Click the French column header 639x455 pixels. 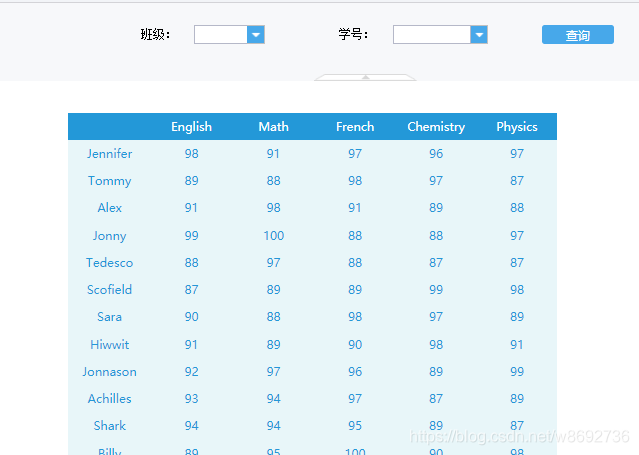tap(355, 127)
